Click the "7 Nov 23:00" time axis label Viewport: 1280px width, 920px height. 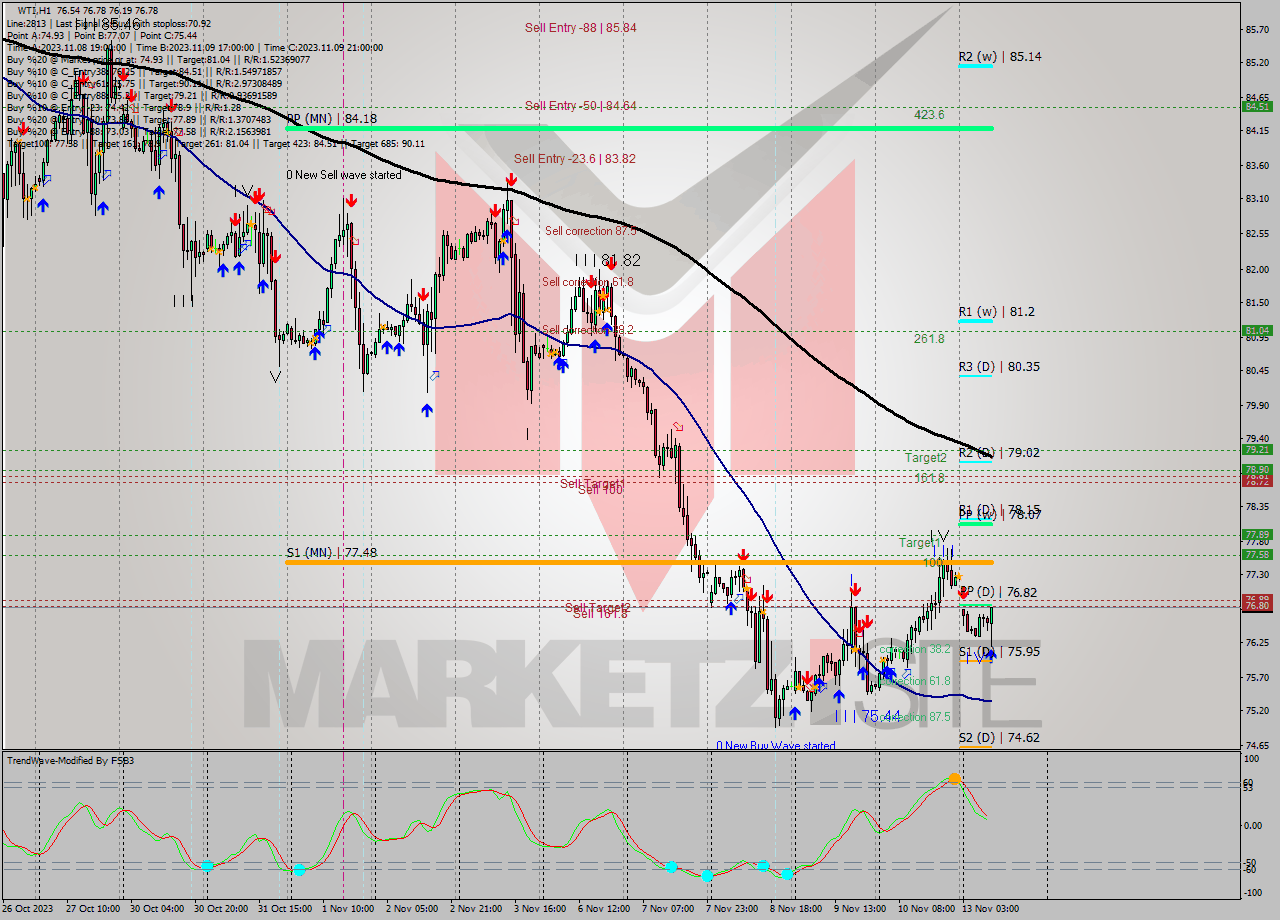[x=732, y=908]
